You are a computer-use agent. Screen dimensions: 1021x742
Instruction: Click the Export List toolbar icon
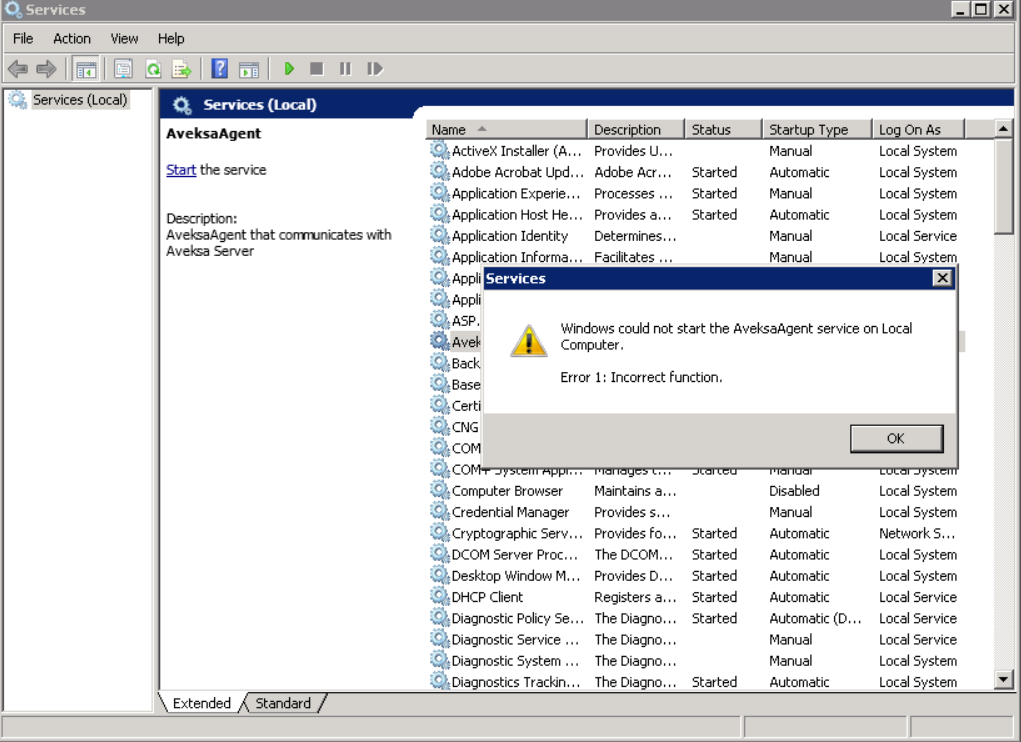tap(181, 69)
